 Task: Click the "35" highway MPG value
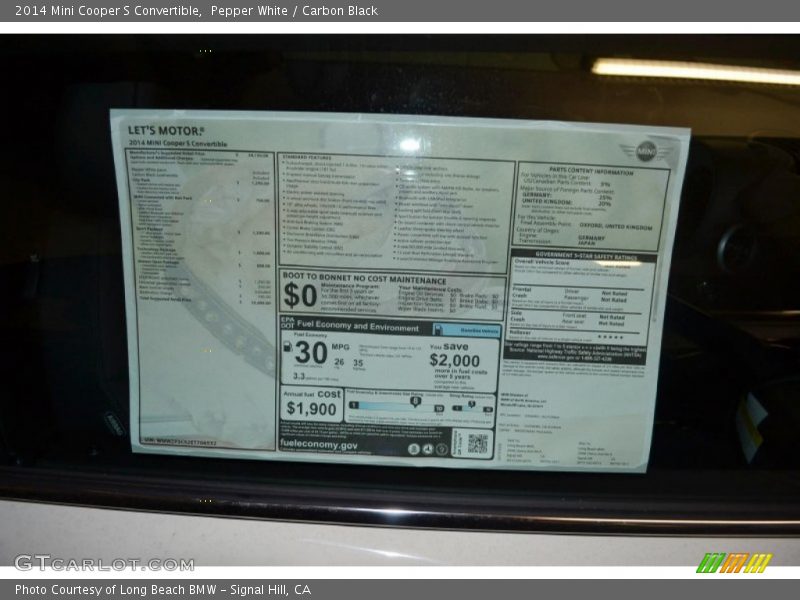tap(358, 363)
